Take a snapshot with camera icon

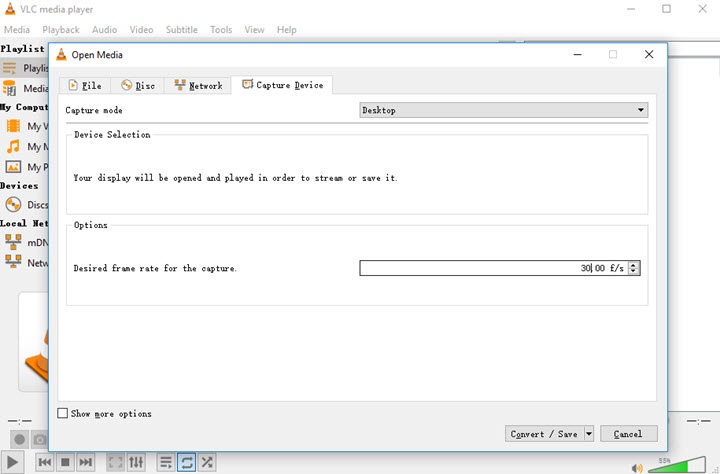(x=40, y=440)
